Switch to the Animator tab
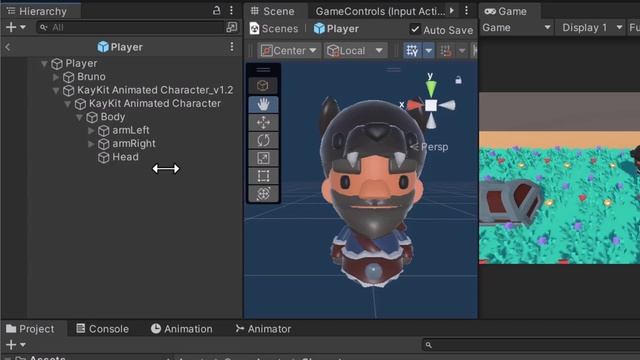Image resolution: width=640 pixels, height=360 pixels. coord(263,329)
